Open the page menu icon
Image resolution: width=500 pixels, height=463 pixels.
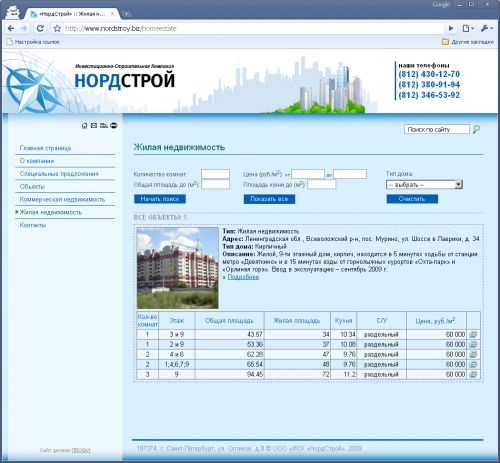468,28
